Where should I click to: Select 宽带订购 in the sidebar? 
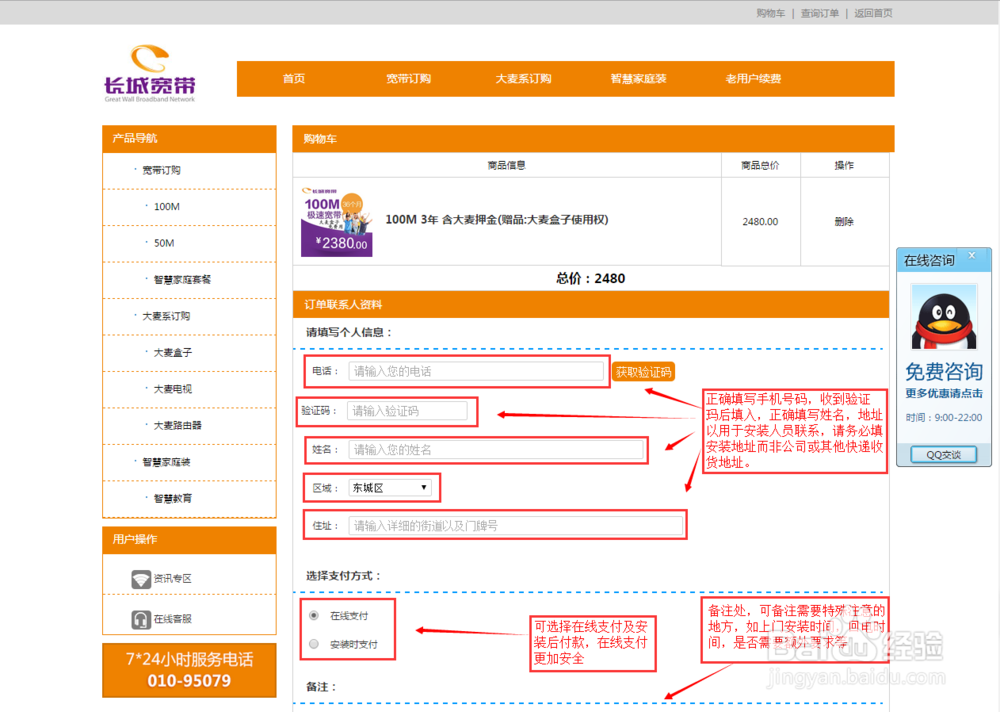pos(161,170)
